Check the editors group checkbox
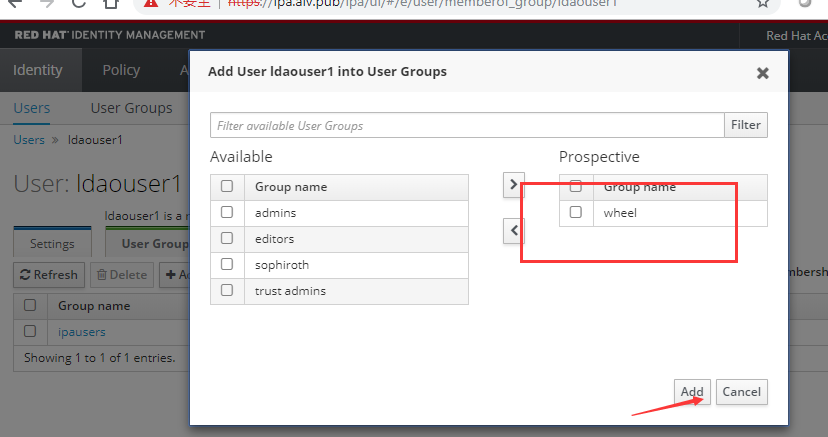 (x=227, y=238)
